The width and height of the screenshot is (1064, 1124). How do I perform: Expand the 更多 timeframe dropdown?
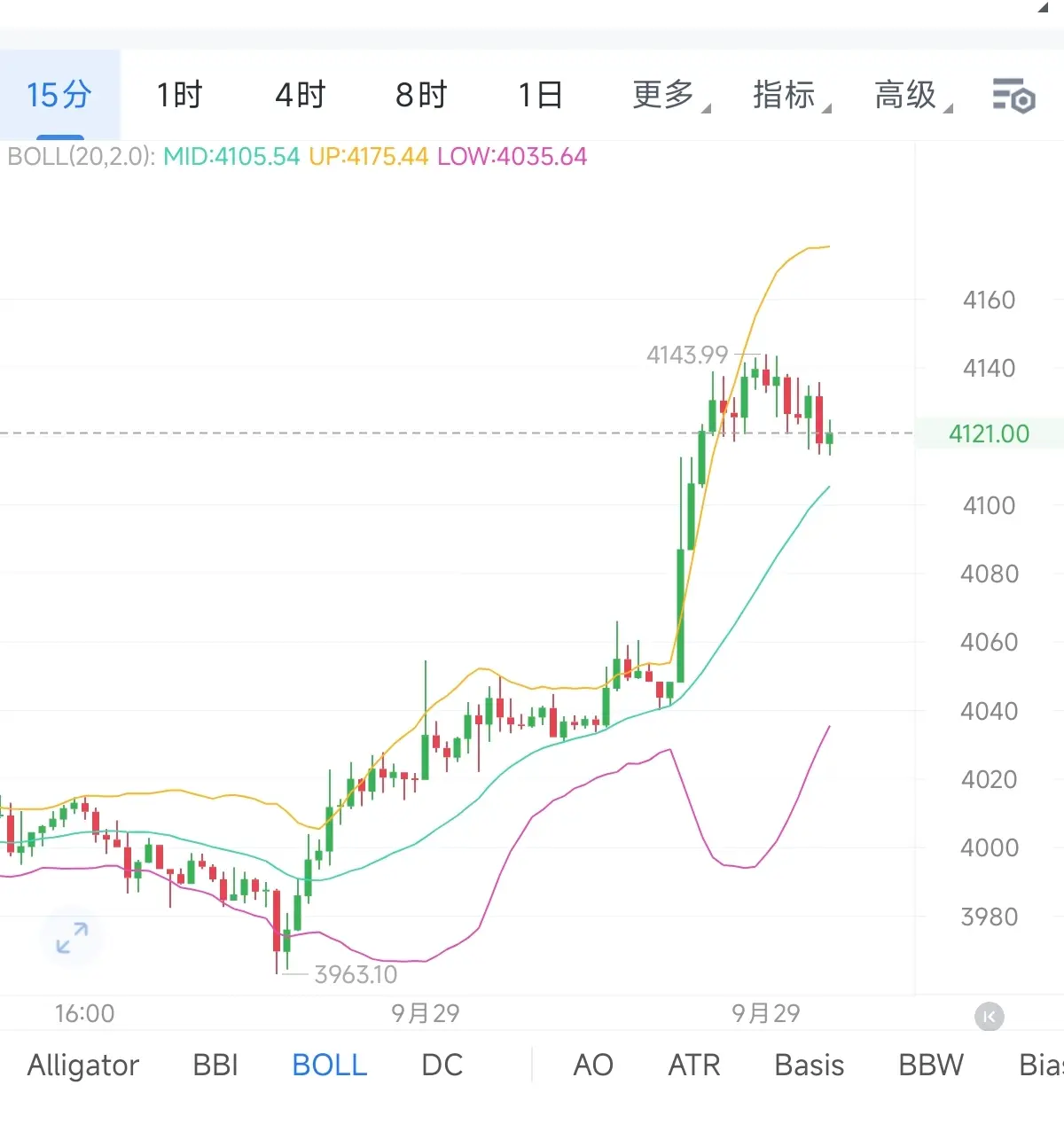pos(671,95)
